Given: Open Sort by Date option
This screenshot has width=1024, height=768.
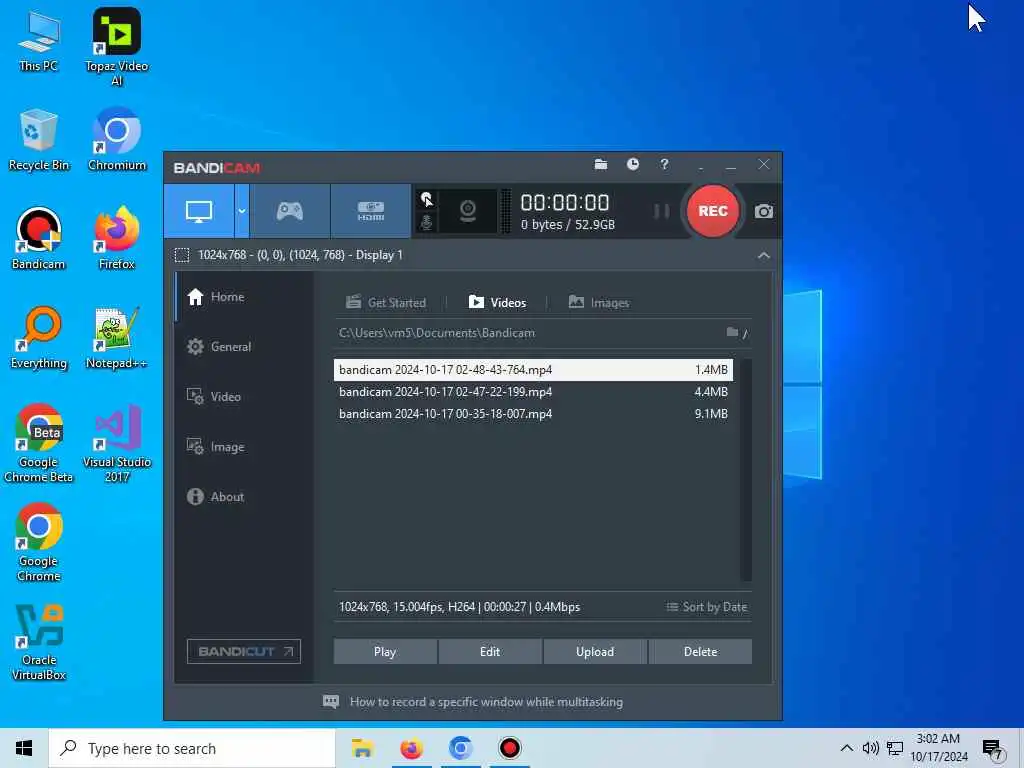Looking at the screenshot, I should [707, 607].
